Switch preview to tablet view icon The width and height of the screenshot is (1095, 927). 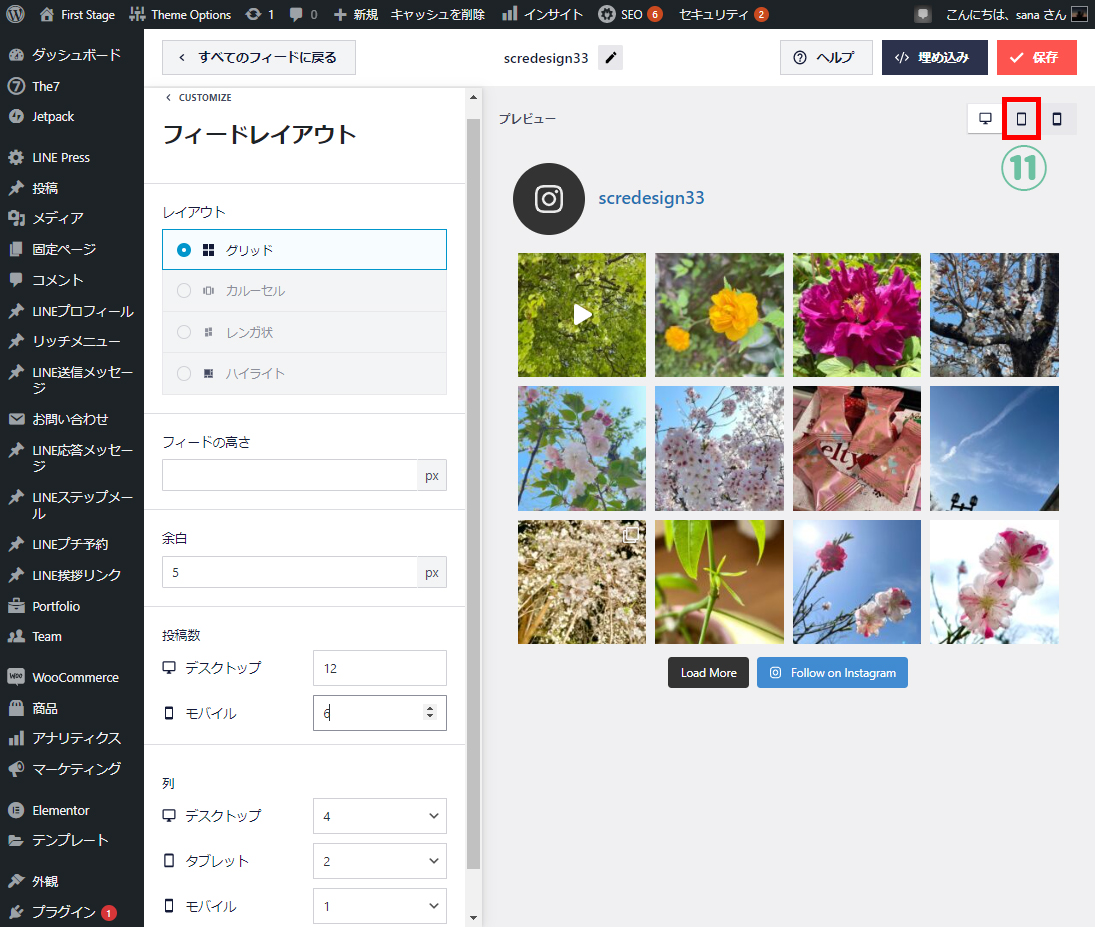(1021, 119)
